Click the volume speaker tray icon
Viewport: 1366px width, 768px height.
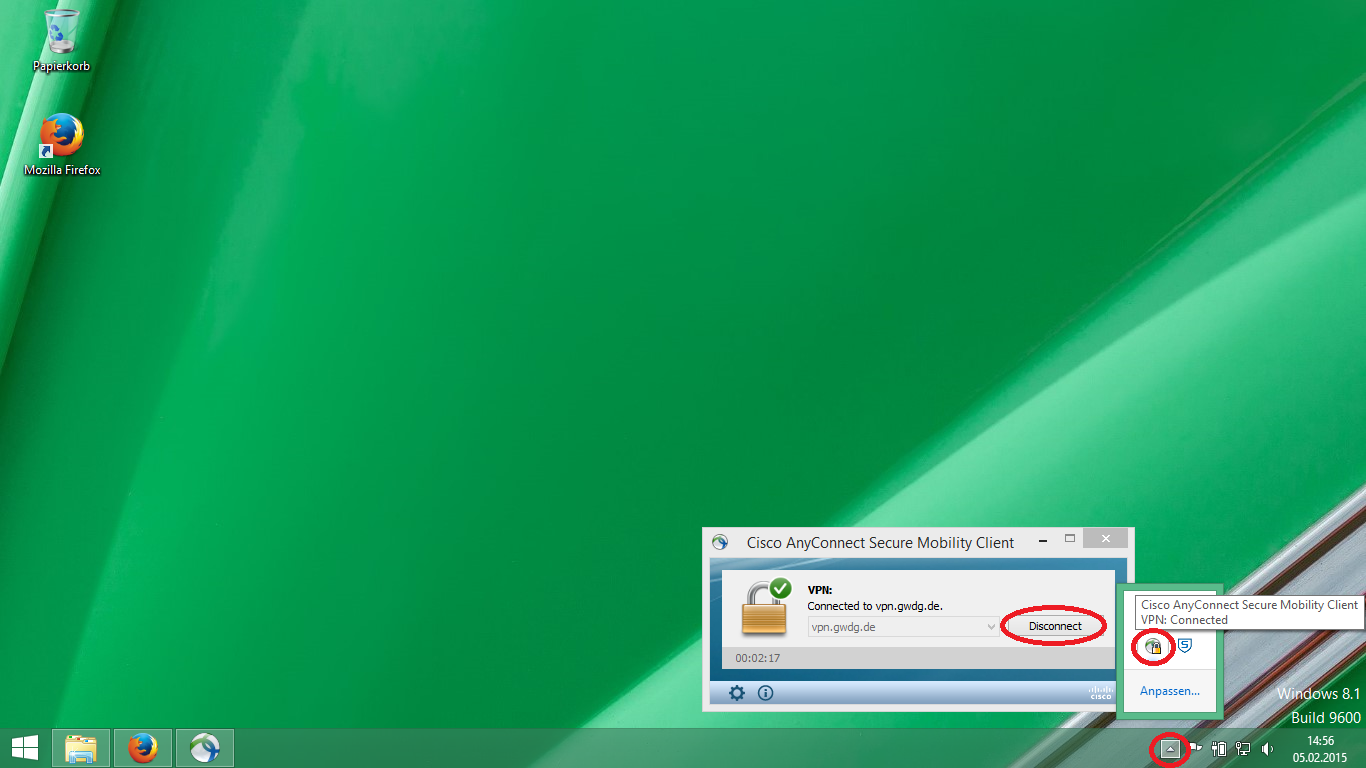click(1267, 748)
